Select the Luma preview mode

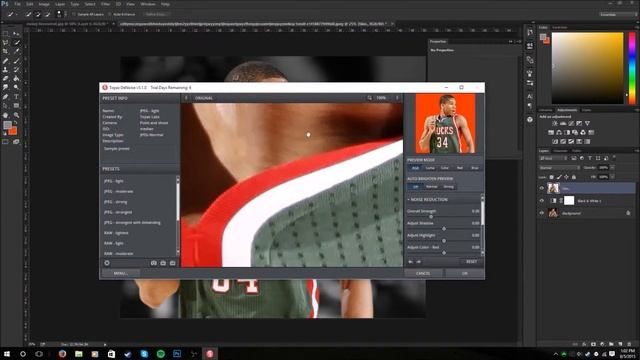tap(430, 168)
